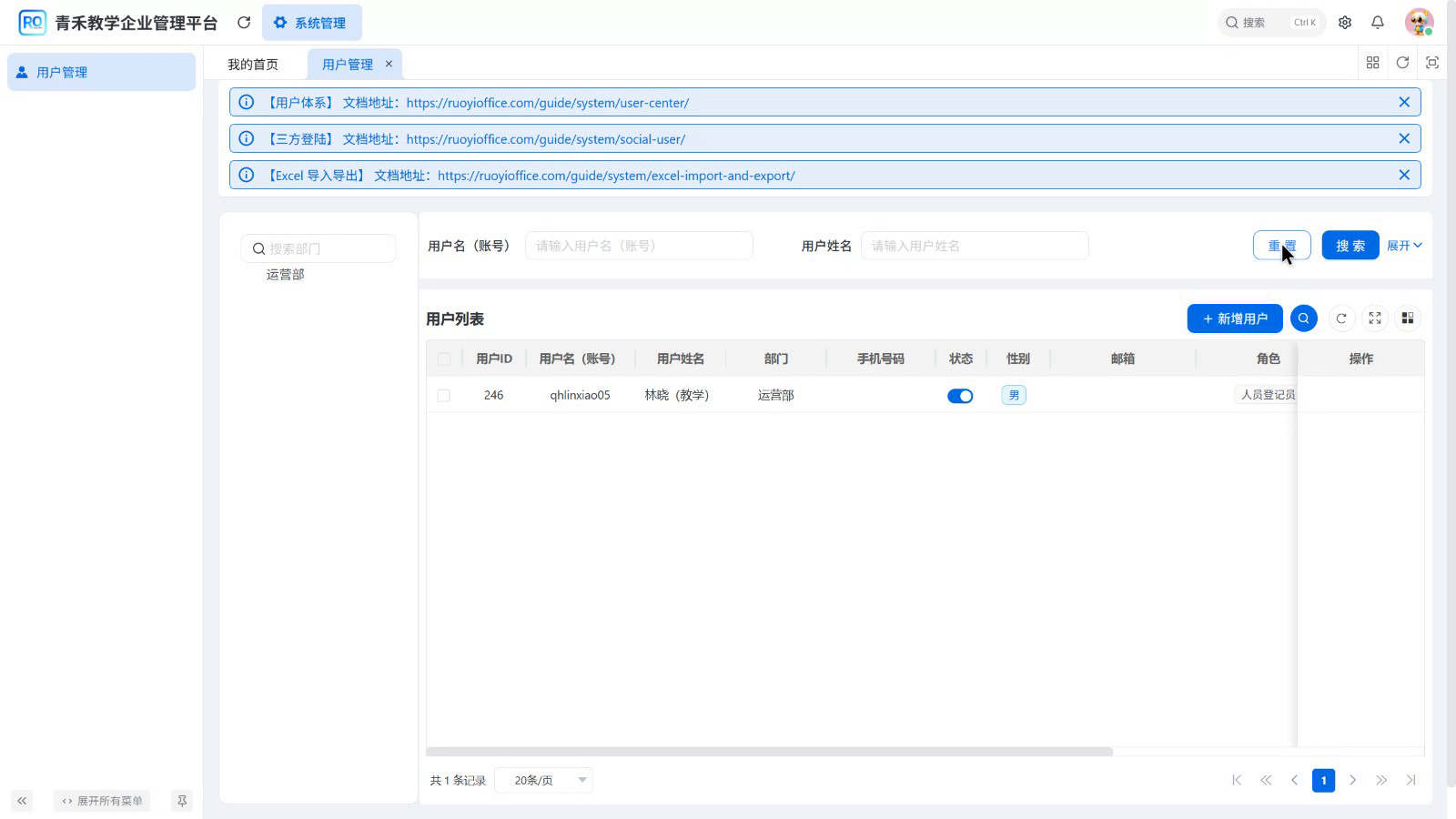Click the 搜索部门 search box
Image resolution: width=1456 pixels, height=819 pixels.
[x=318, y=248]
